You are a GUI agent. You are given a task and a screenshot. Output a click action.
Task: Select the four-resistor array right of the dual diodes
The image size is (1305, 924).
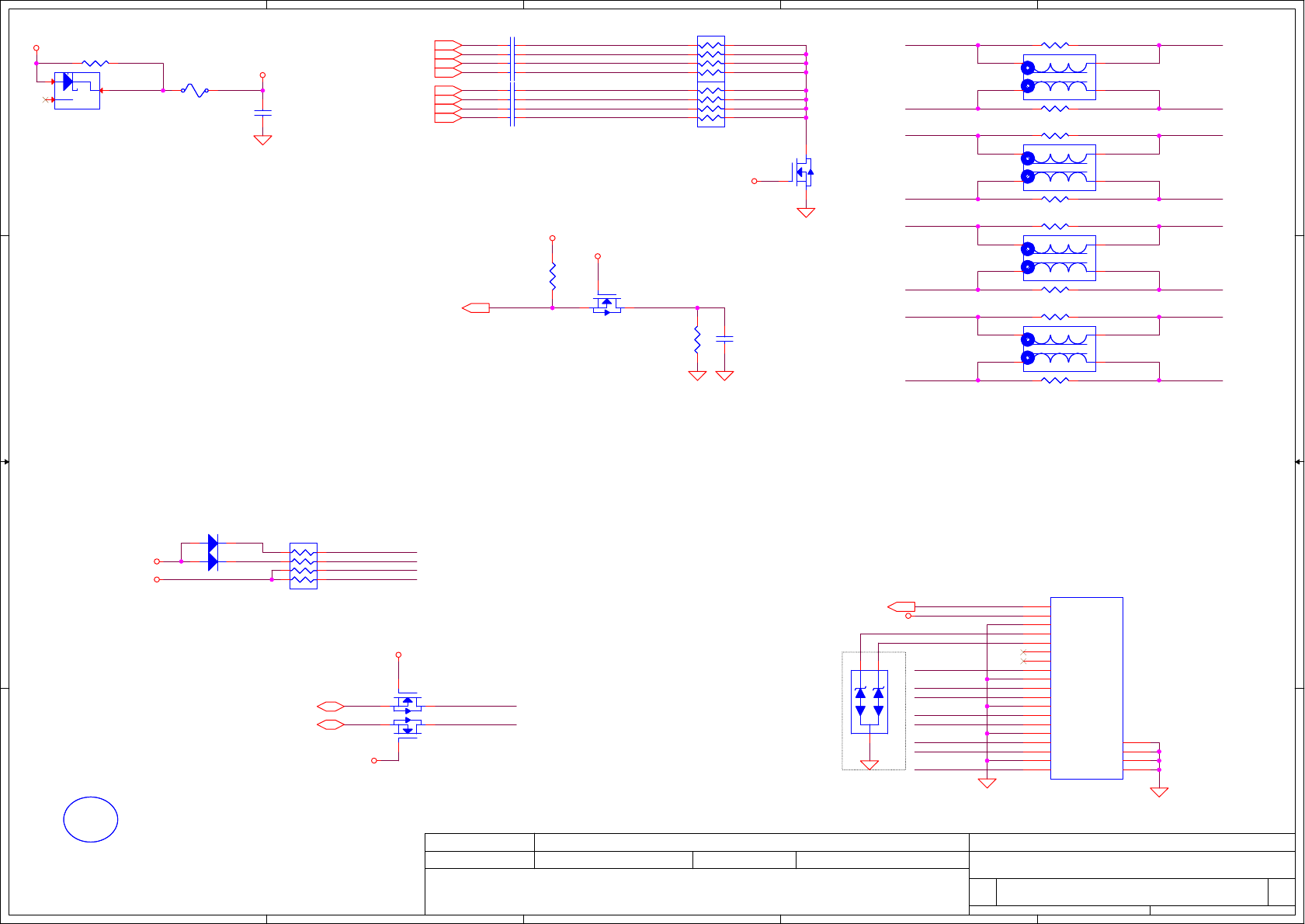point(304,566)
